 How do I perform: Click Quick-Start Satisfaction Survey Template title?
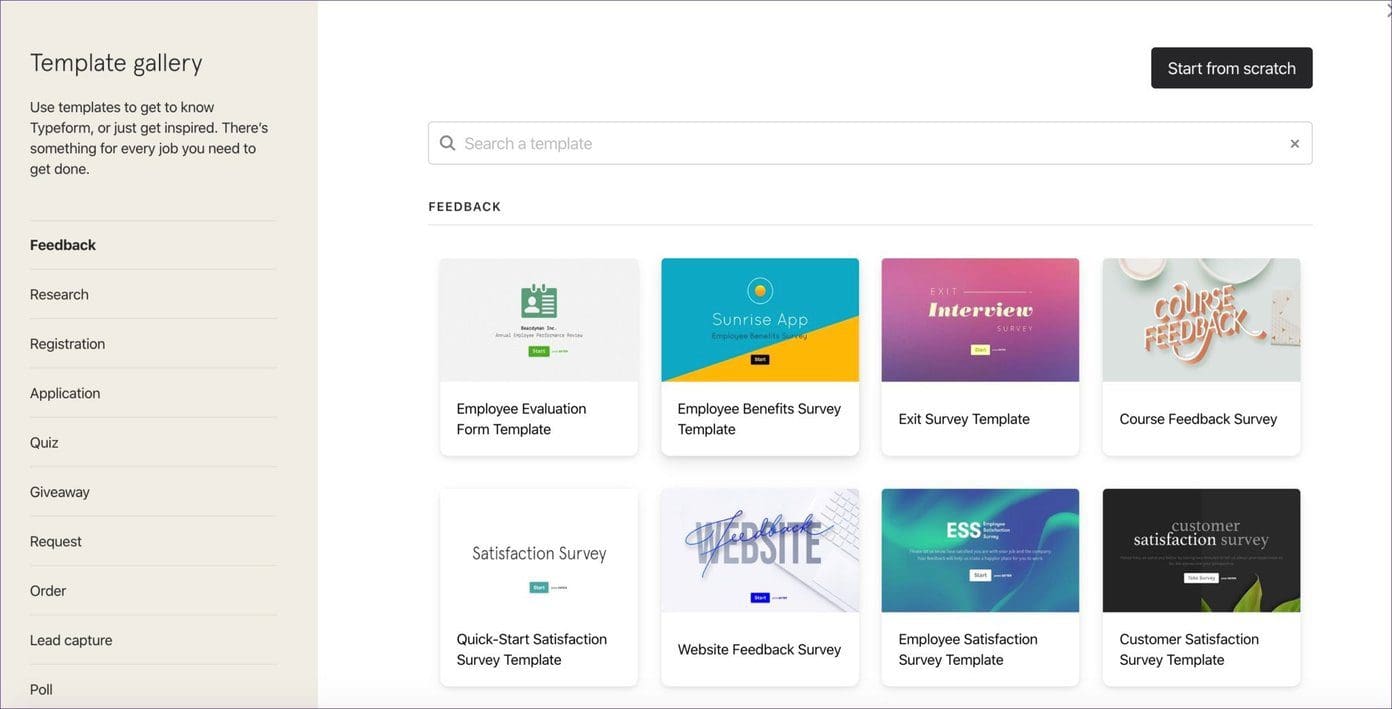pyautogui.click(x=531, y=649)
